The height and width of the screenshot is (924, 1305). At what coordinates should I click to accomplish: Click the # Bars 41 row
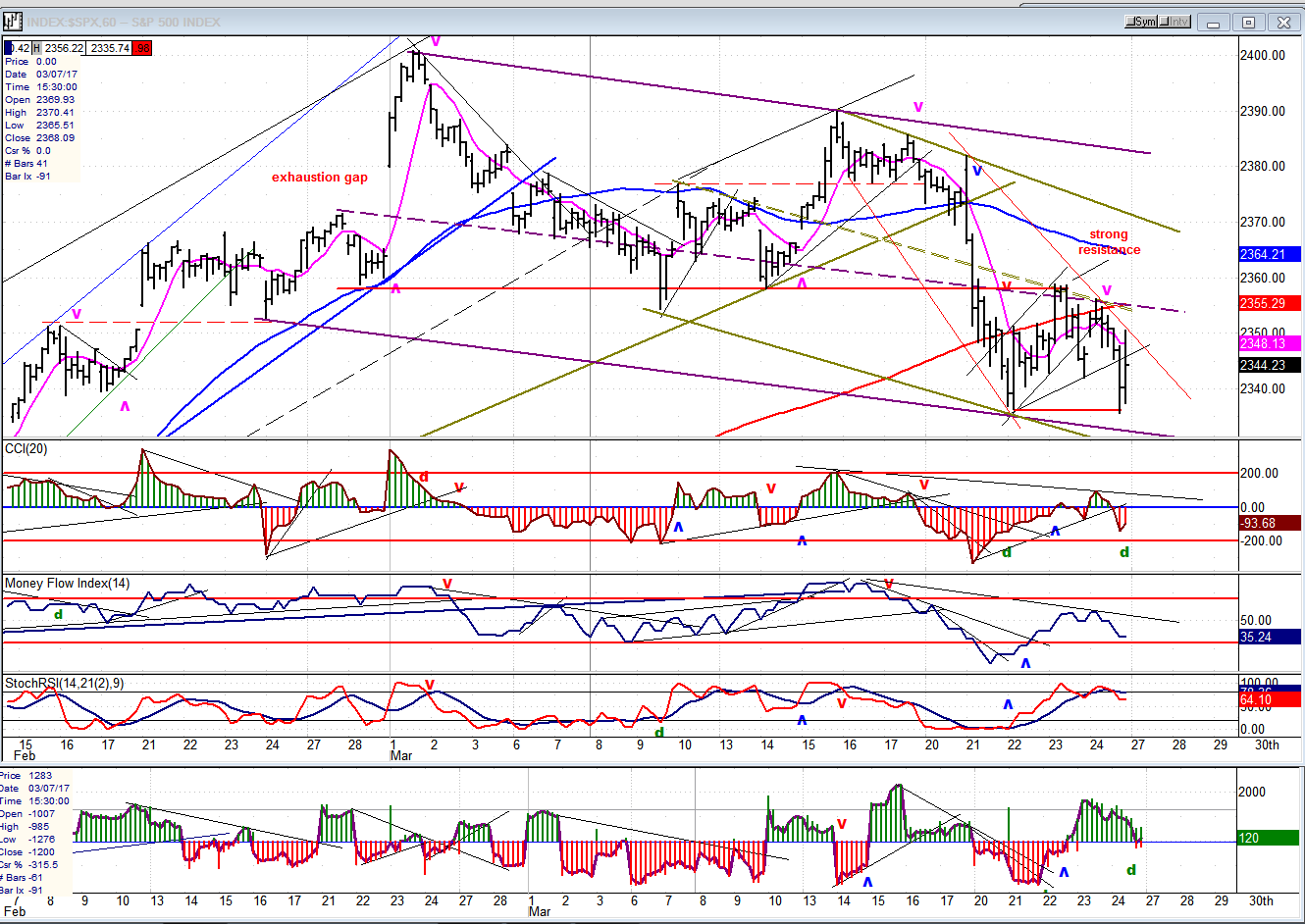(27, 164)
